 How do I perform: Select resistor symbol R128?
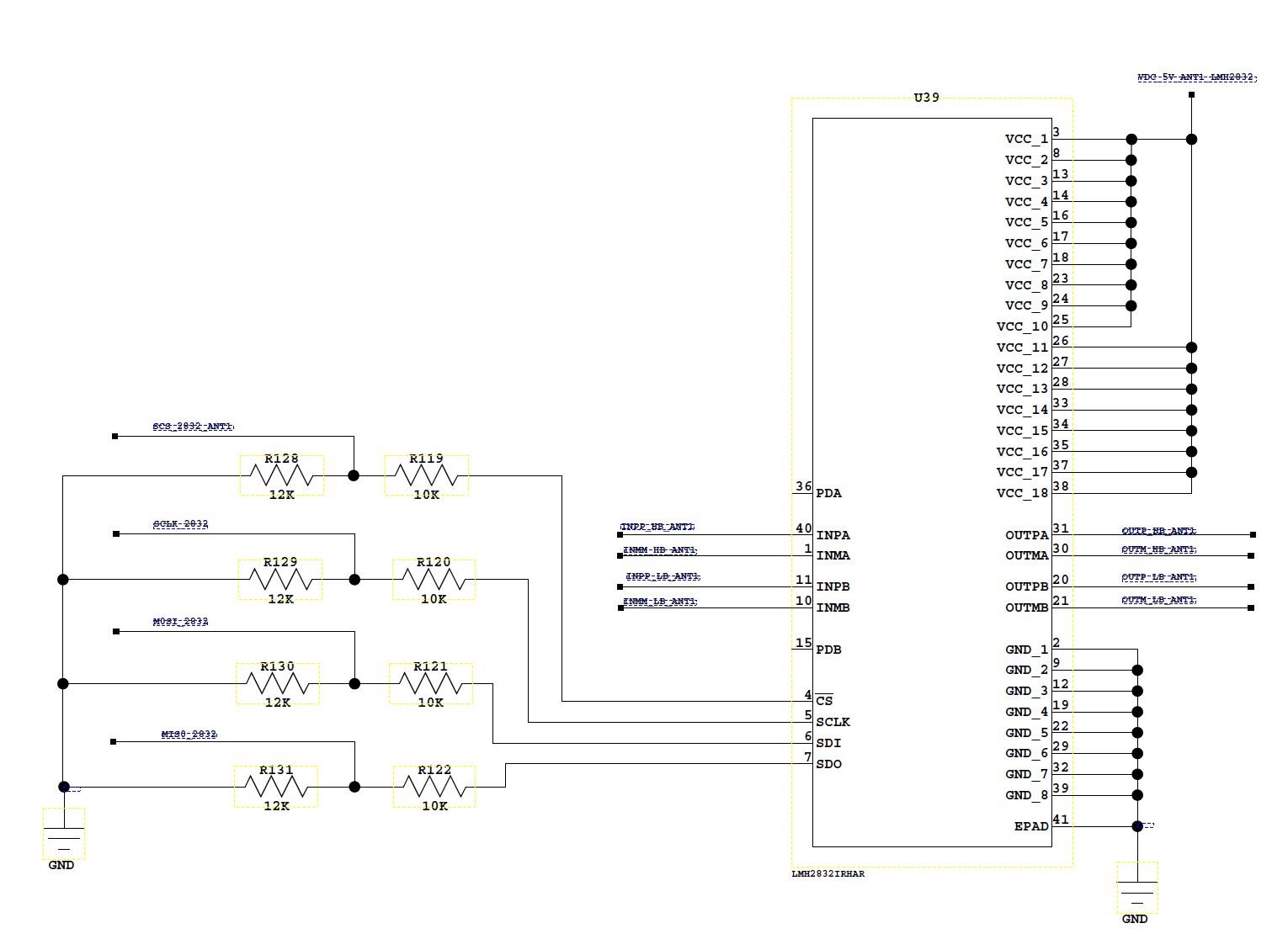pyautogui.click(x=282, y=476)
